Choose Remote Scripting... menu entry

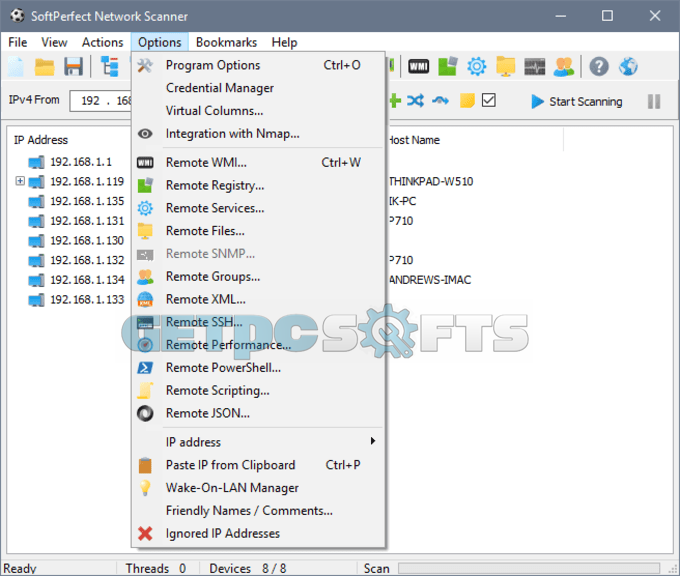coord(258,390)
